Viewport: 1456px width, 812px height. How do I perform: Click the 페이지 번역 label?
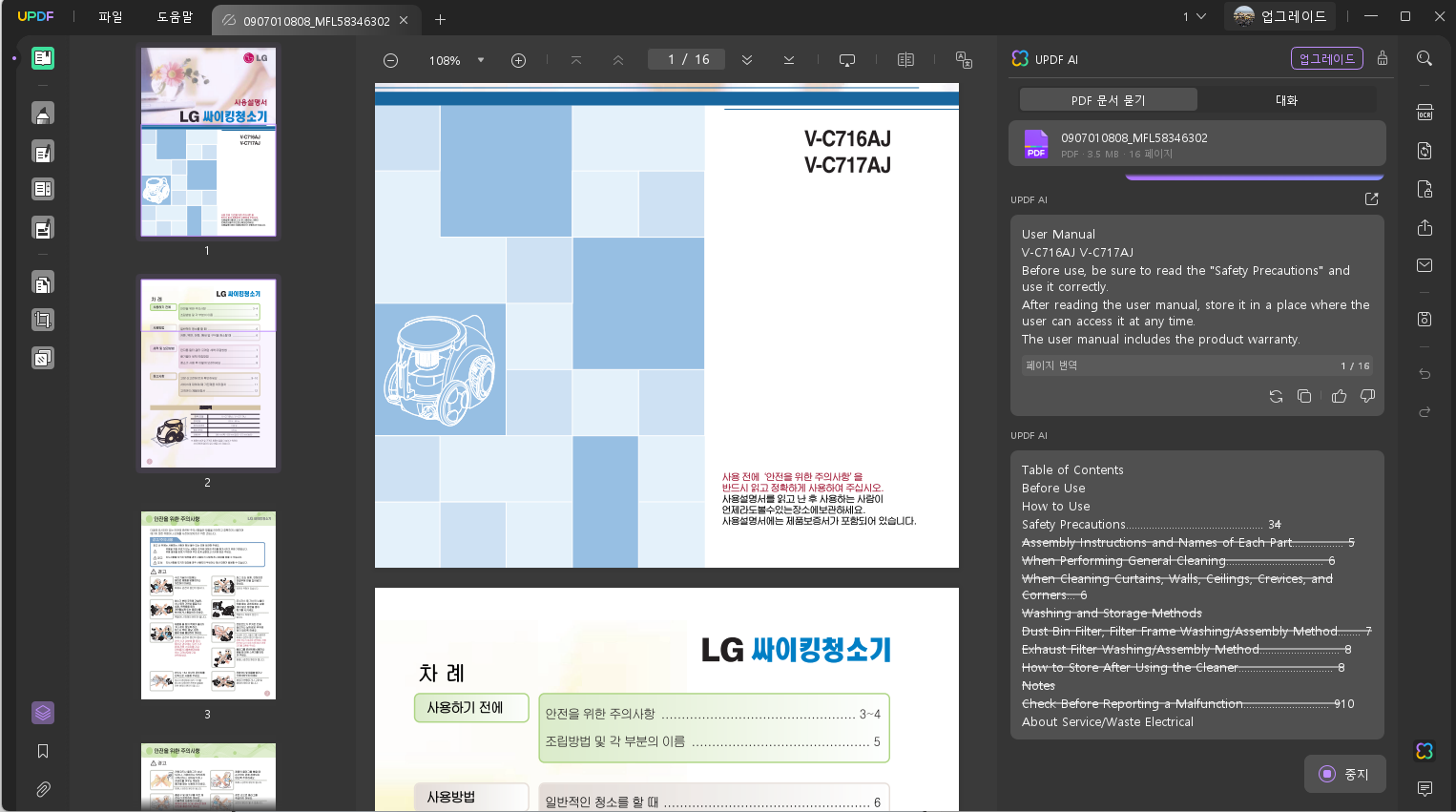coord(1051,365)
